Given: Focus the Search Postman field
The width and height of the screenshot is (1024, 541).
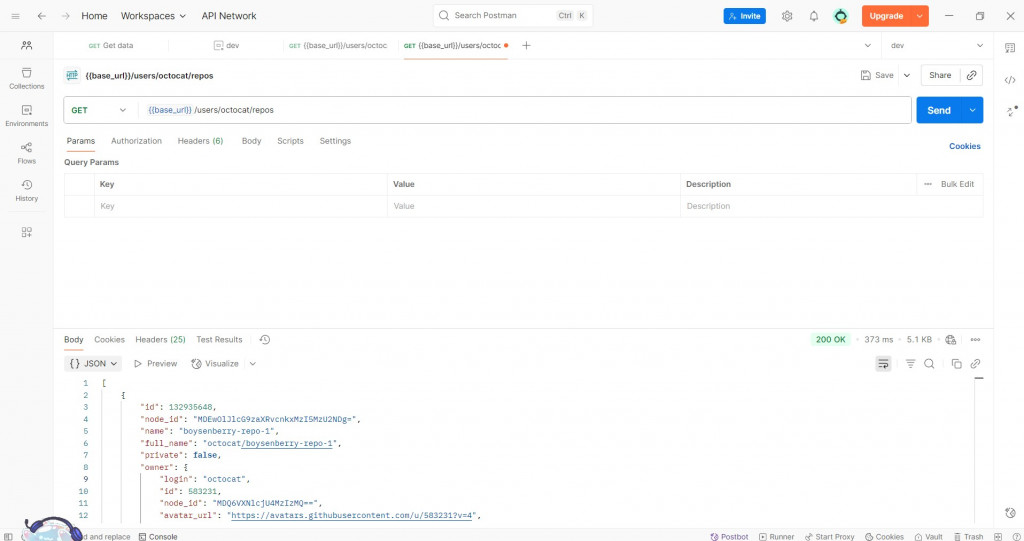Looking at the screenshot, I should [513, 15].
